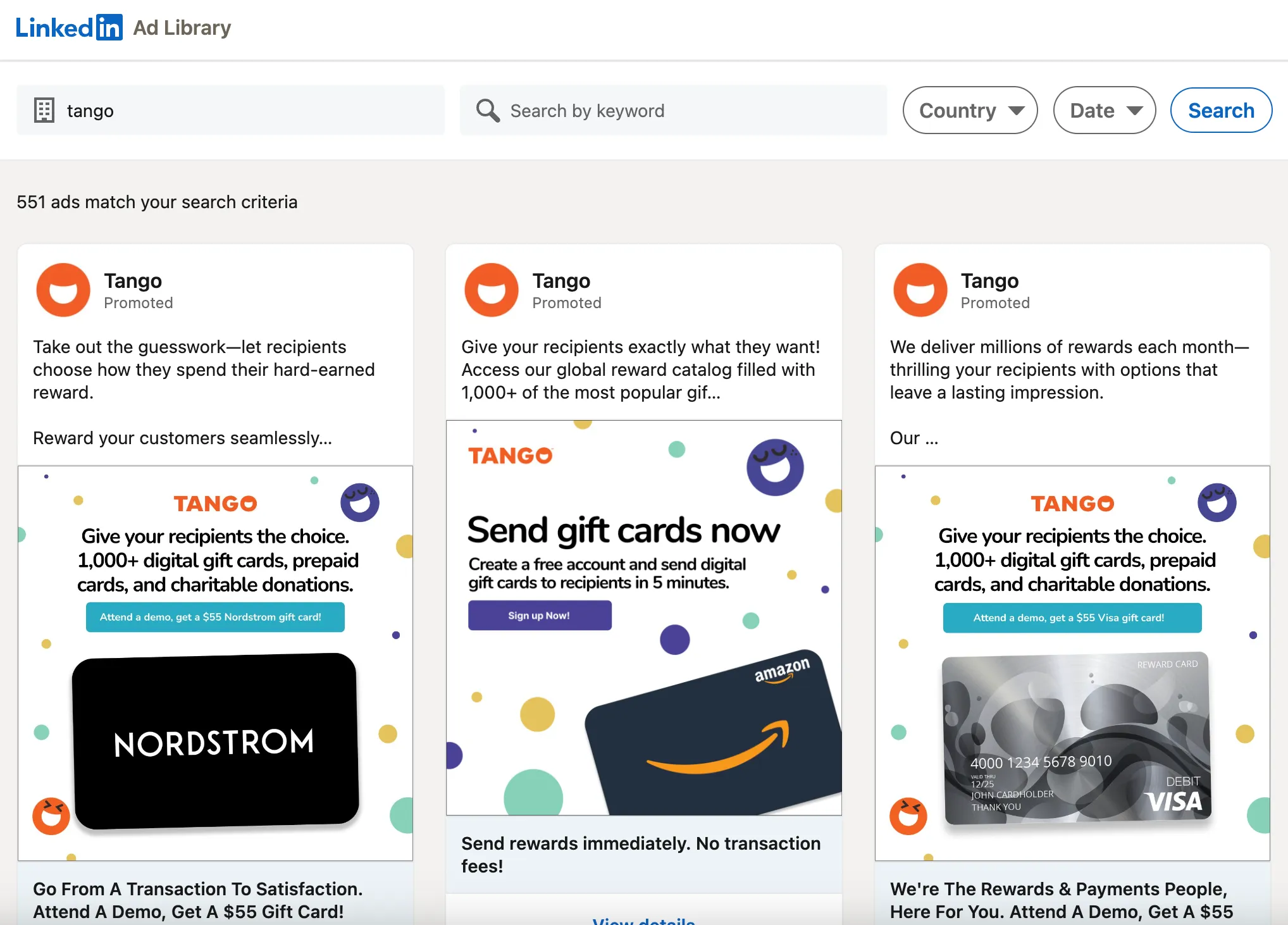The image size is (1288, 925).
Task: Click the View details link on the middle ad
Action: click(x=644, y=921)
